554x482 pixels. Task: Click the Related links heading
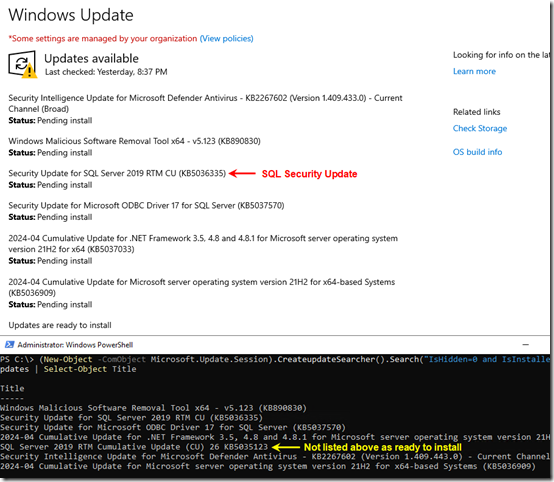(477, 112)
